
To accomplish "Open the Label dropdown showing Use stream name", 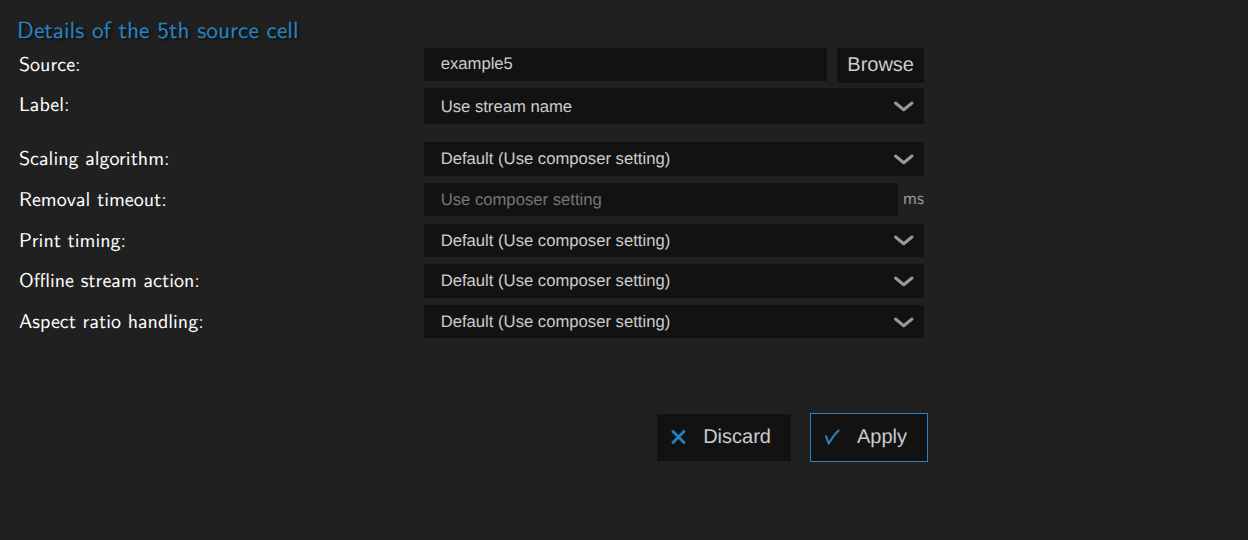I will click(674, 106).
